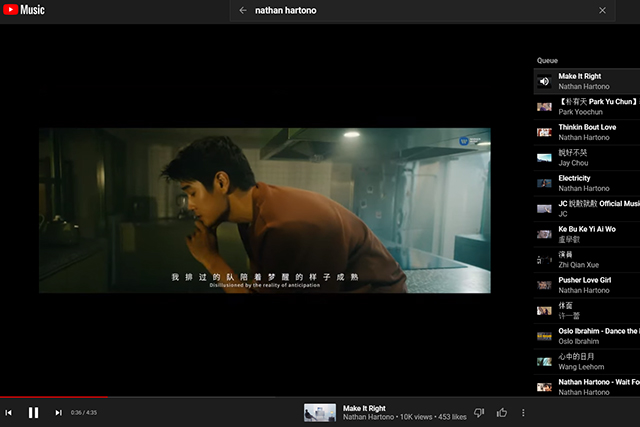The image size is (640, 427).
Task: Click the 0:36 / 4:35 time display
Action: click(x=84, y=413)
